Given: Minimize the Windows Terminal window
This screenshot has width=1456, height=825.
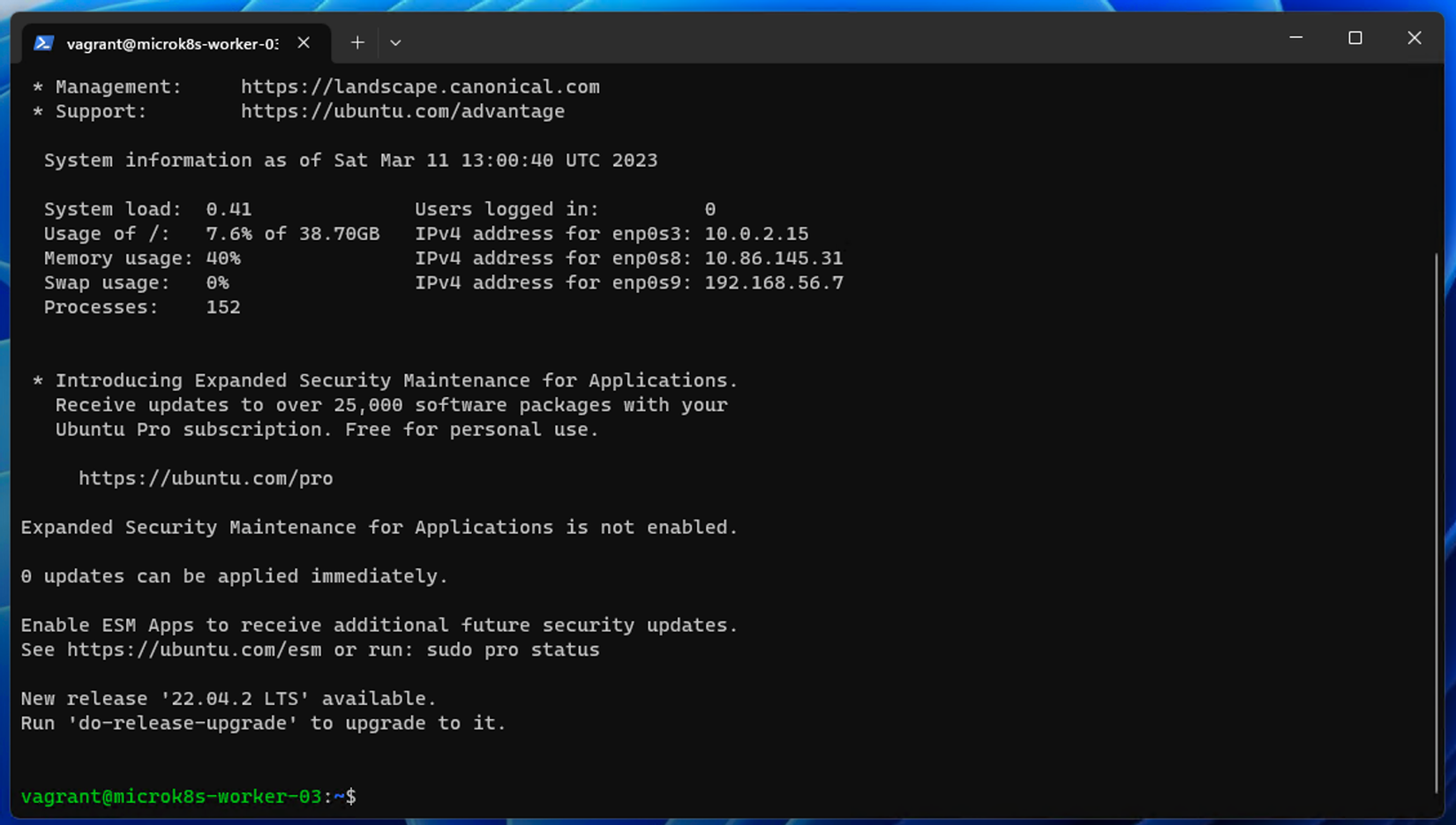Looking at the screenshot, I should click(1295, 37).
